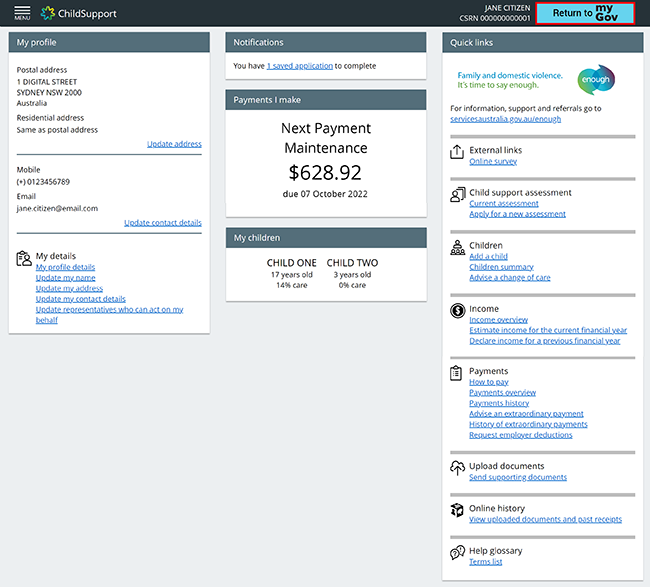Click the Child support assessment icon
The width and height of the screenshot is (650, 587).
457,194
